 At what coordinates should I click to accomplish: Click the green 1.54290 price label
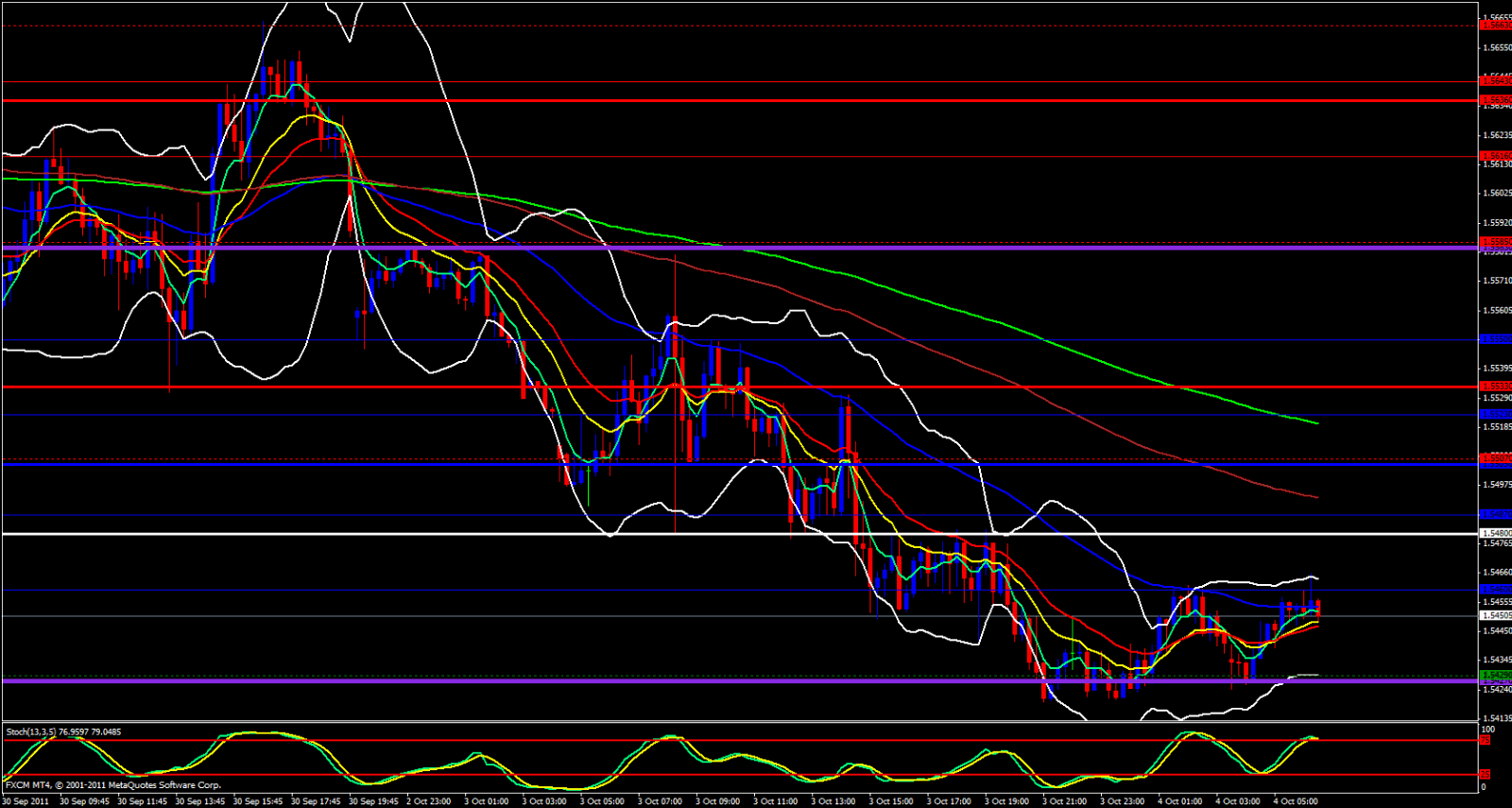coord(1495,676)
